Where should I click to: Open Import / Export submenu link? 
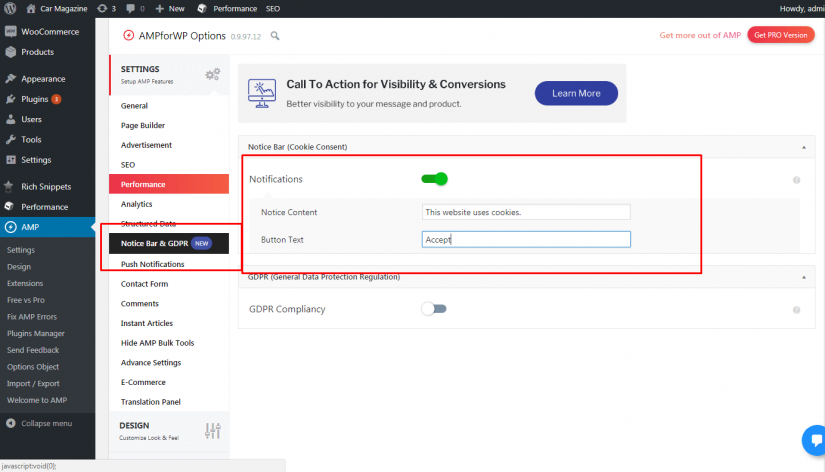(x=33, y=384)
